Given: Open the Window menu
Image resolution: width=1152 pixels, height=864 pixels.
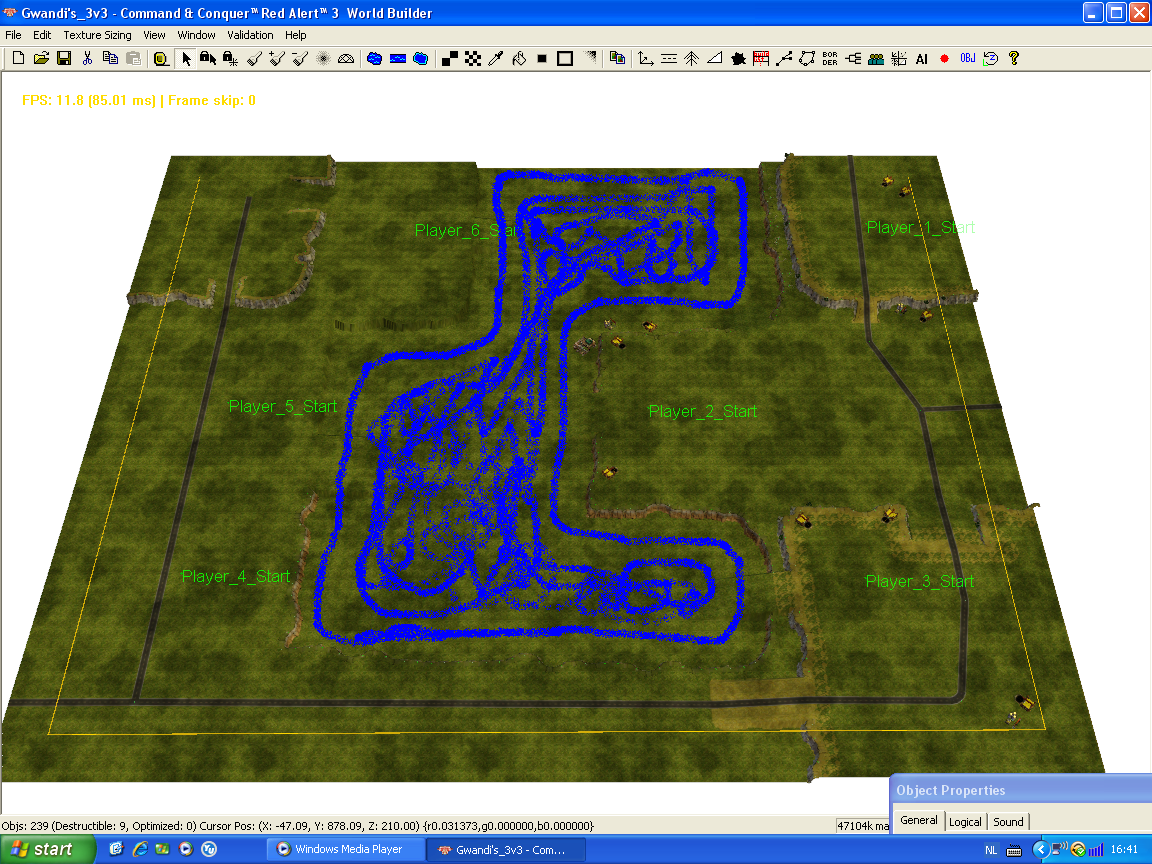Looking at the screenshot, I should click(196, 35).
